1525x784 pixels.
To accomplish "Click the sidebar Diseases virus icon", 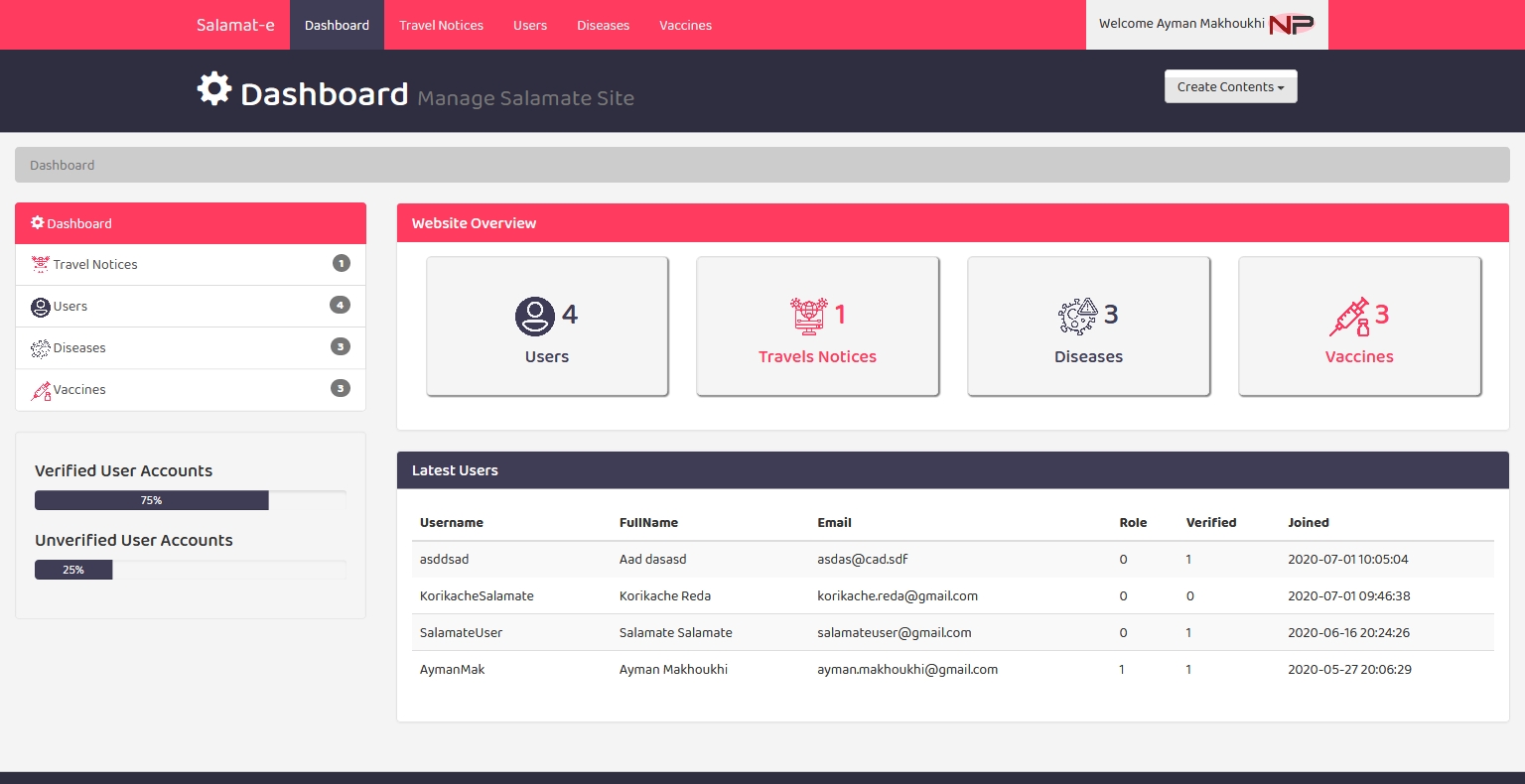I will tap(41, 348).
